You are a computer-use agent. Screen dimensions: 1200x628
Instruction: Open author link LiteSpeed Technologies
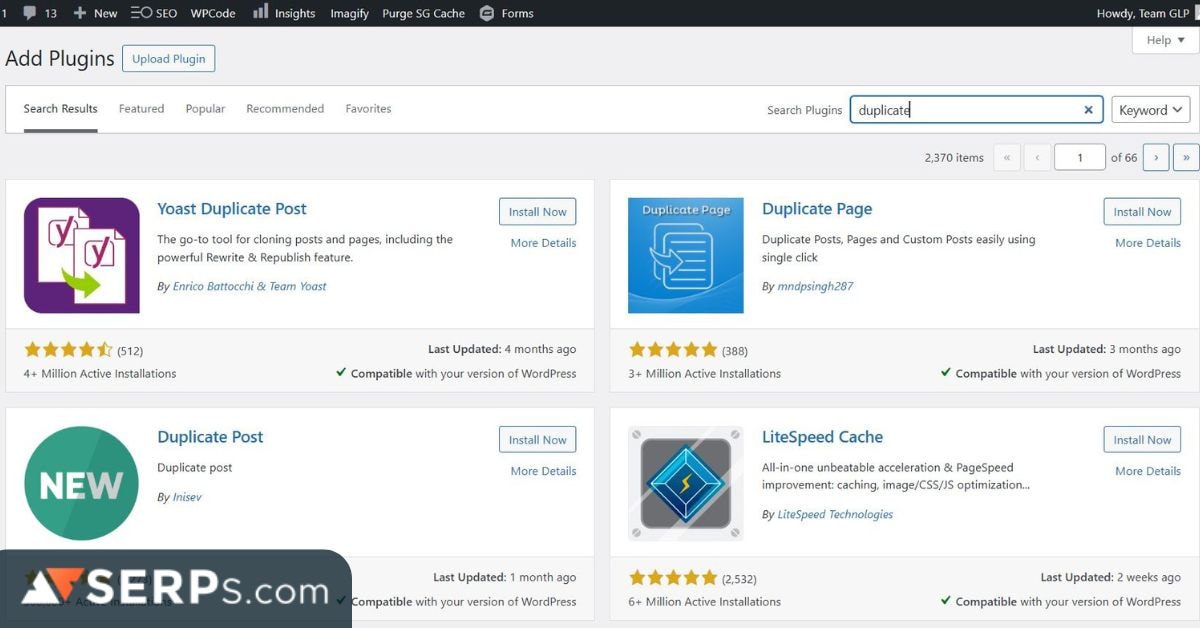click(x=835, y=514)
